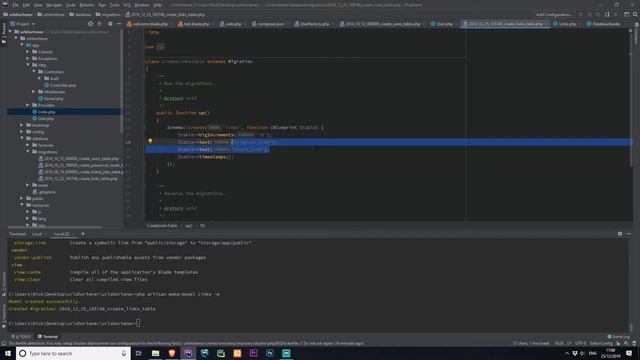Viewport: 640px width, 360px height.
Task: Click expand/collapse all icon in Project header
Action: tap(100, 24)
